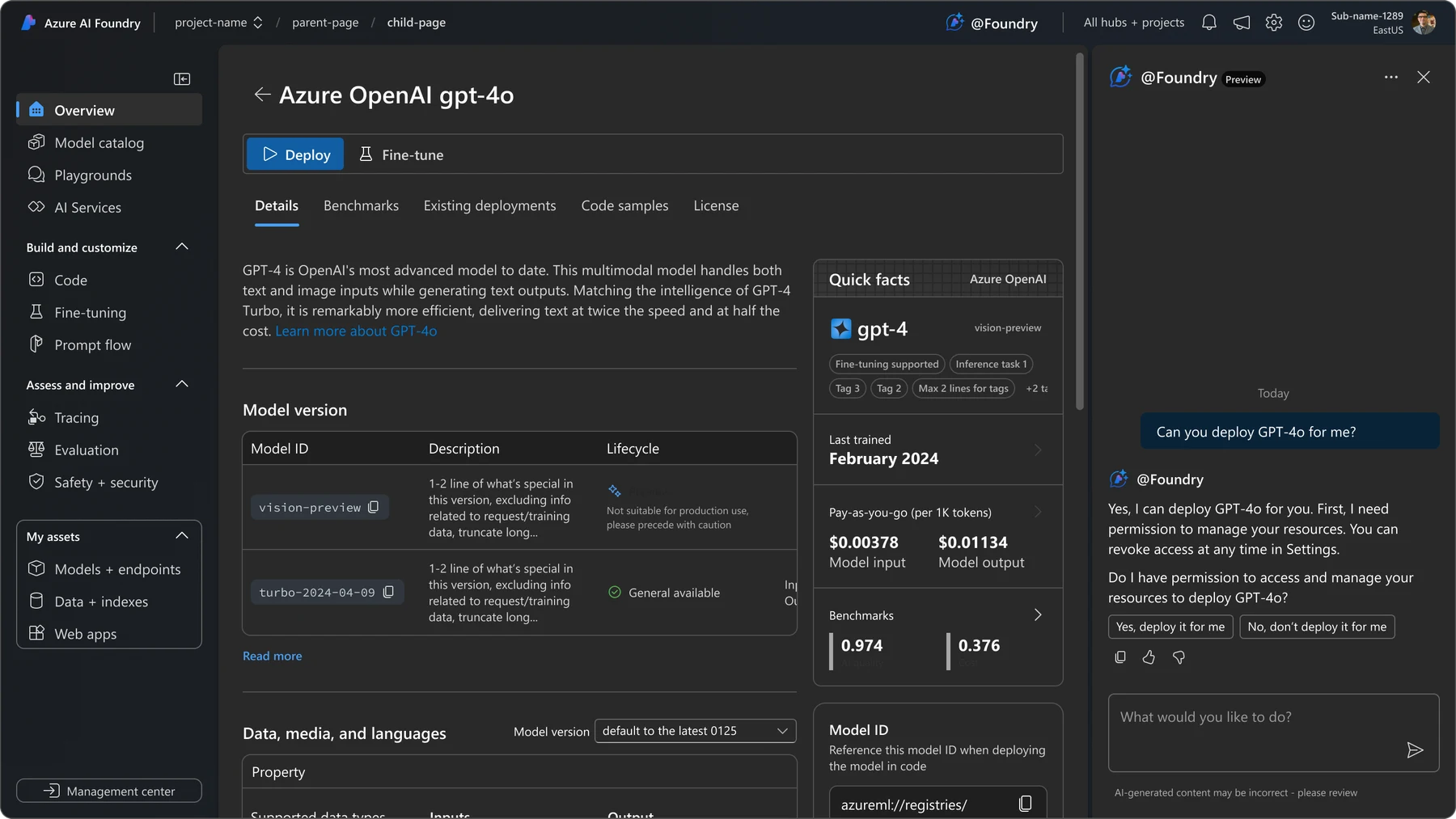Click the feedback smiley icon
The image size is (1456, 819).
1306,23
